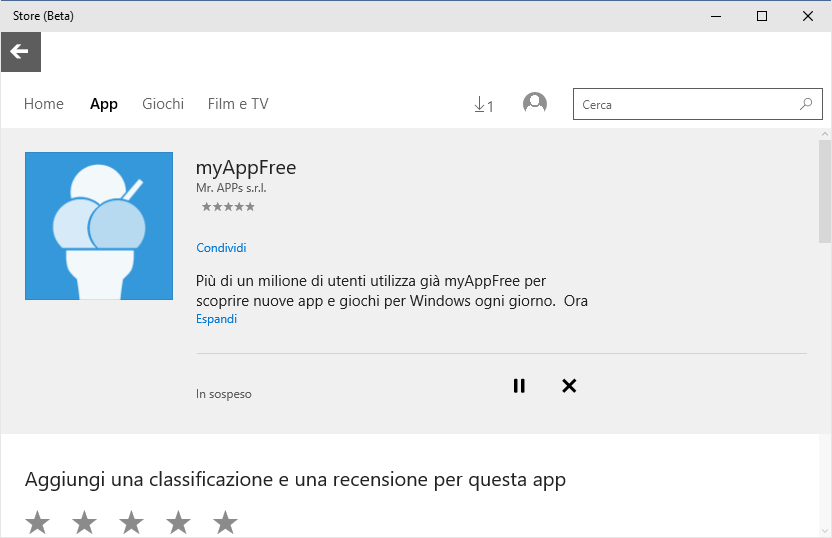Share the app via Condividi link
The width and height of the screenshot is (832, 538).
221,248
